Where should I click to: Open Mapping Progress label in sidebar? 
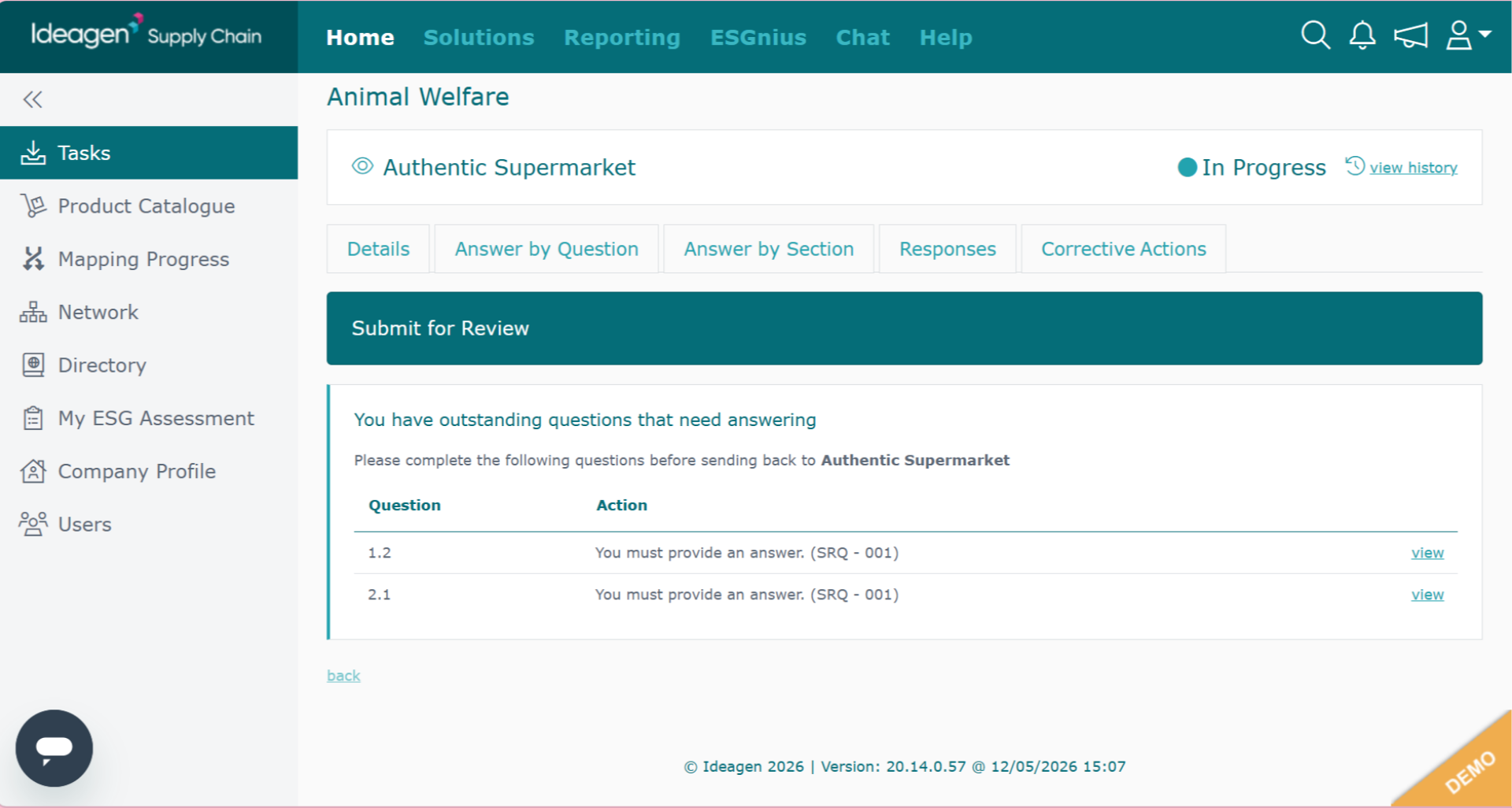pyautogui.click(x=143, y=259)
